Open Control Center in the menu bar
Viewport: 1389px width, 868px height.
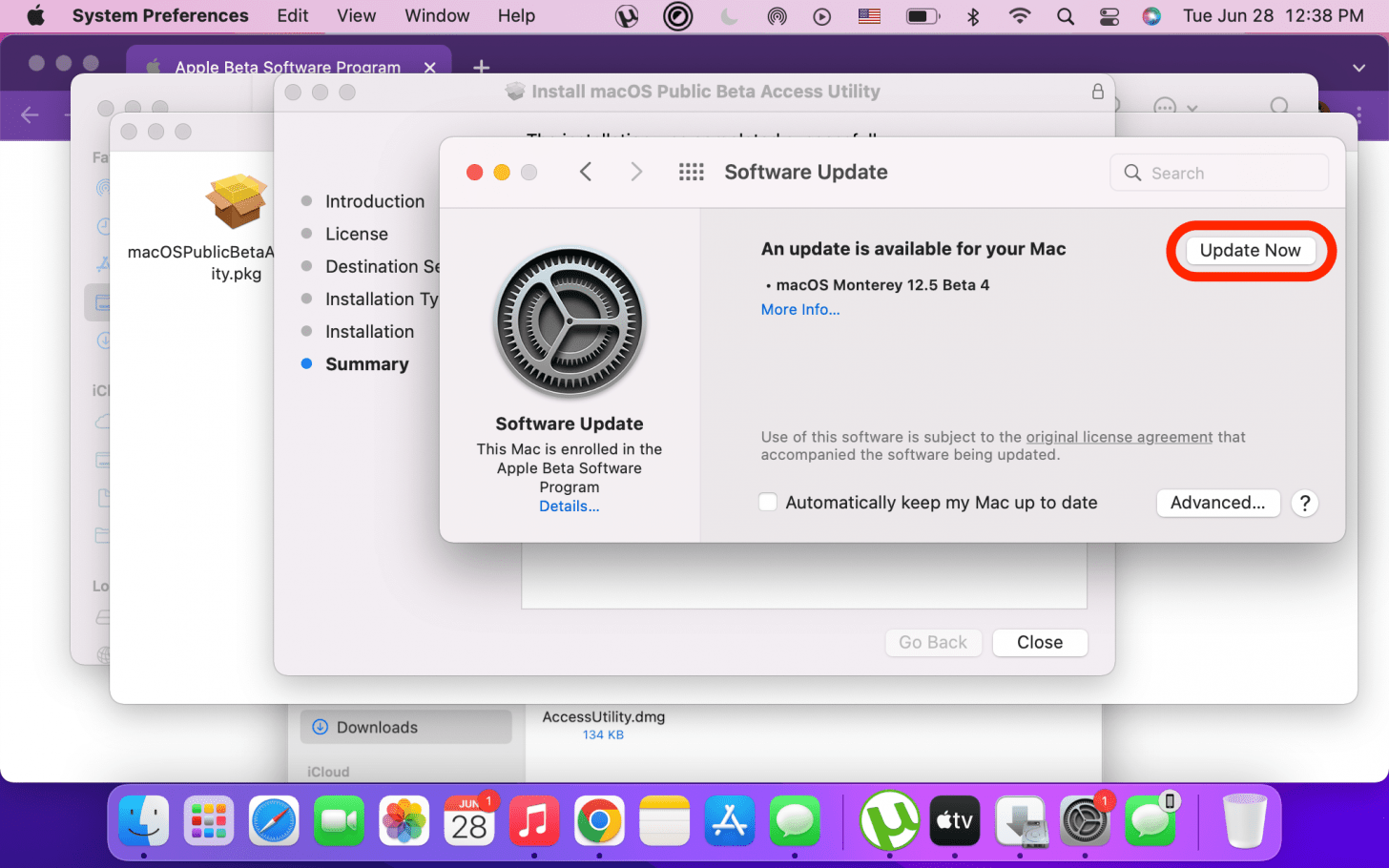pyautogui.click(x=1109, y=16)
